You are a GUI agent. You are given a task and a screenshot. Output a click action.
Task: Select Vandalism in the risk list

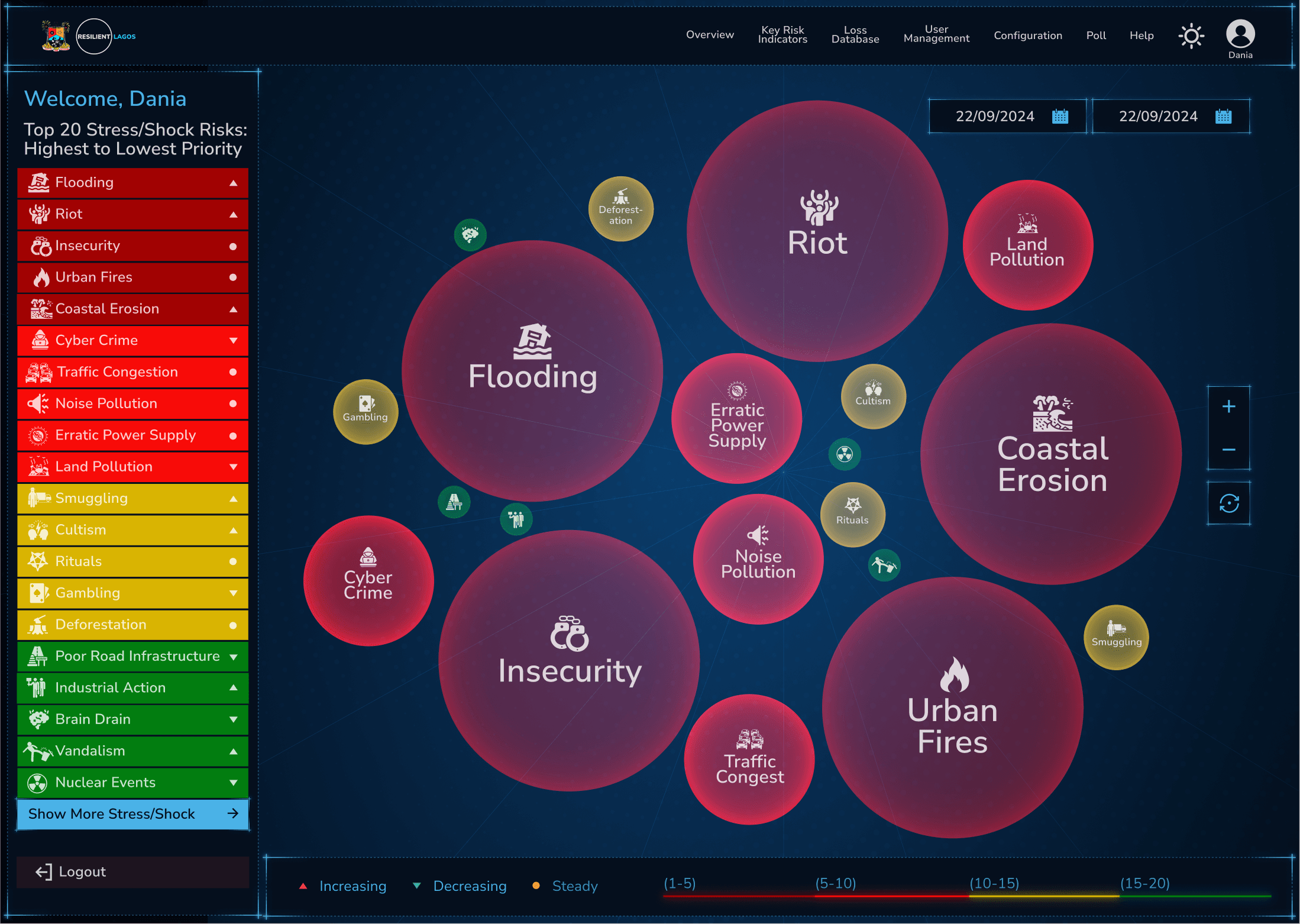pyautogui.click(x=132, y=751)
